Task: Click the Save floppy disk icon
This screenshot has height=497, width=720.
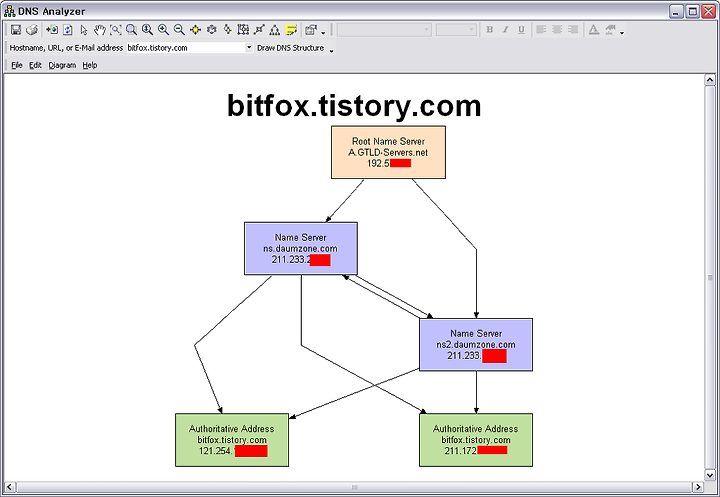Action: (x=16, y=30)
